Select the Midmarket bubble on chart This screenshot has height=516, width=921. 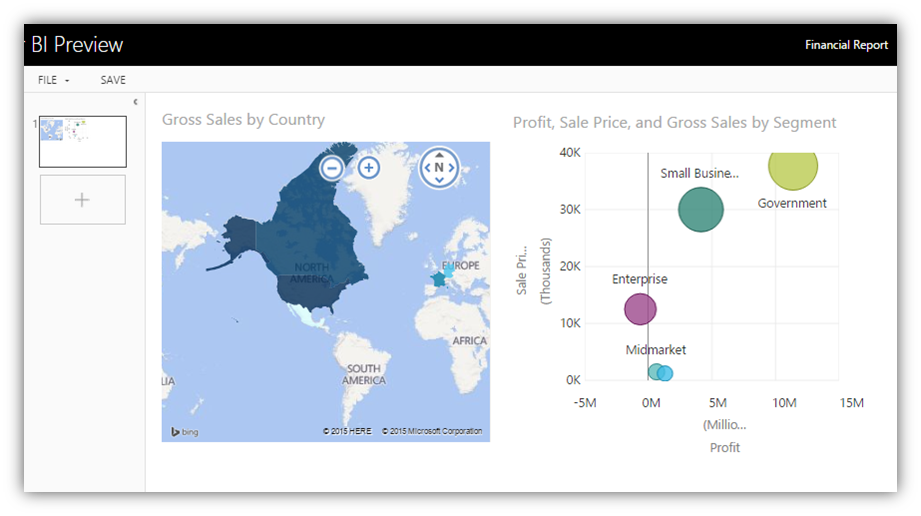click(x=656, y=372)
